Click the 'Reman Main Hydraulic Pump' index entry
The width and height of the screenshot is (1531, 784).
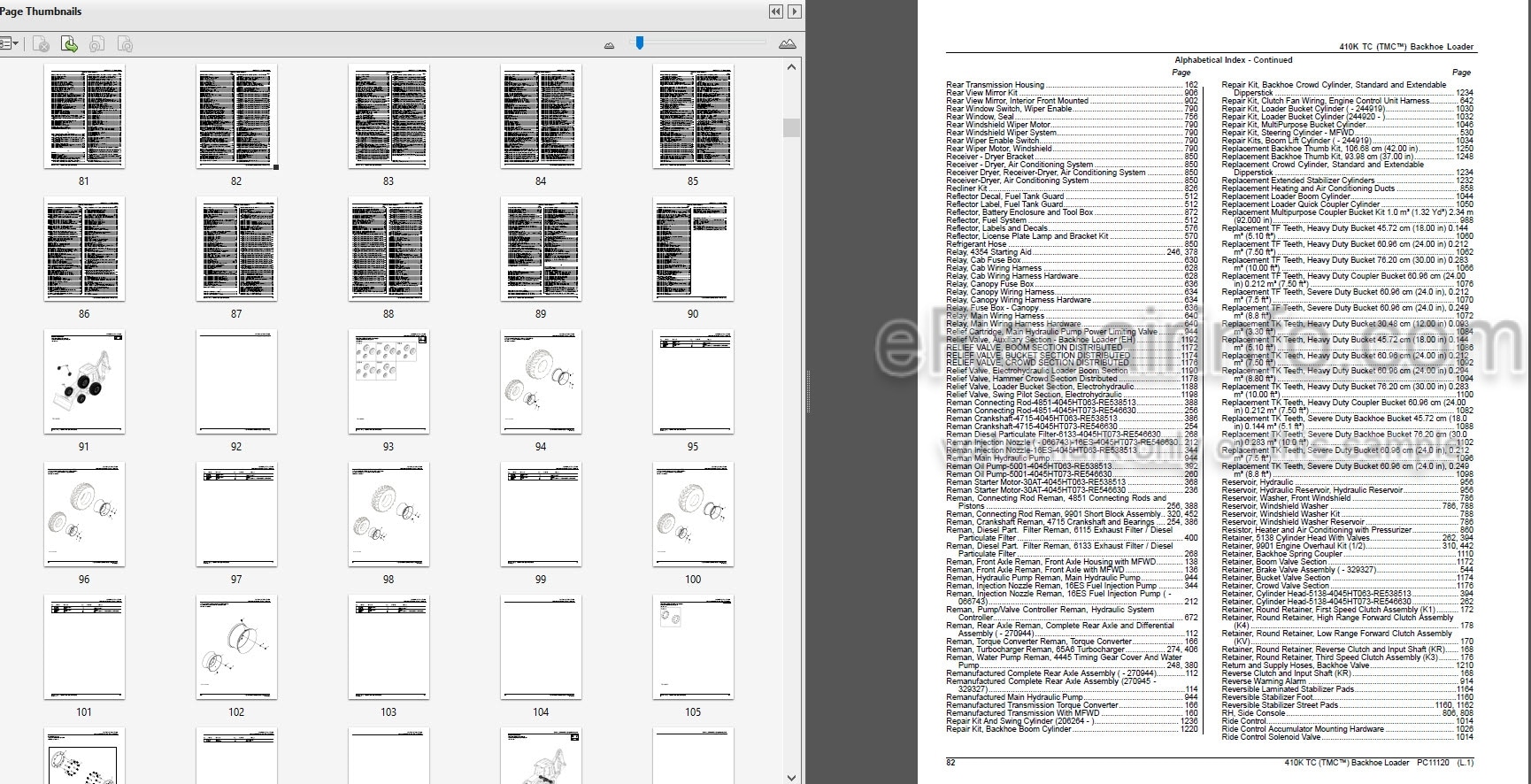(x=998, y=458)
